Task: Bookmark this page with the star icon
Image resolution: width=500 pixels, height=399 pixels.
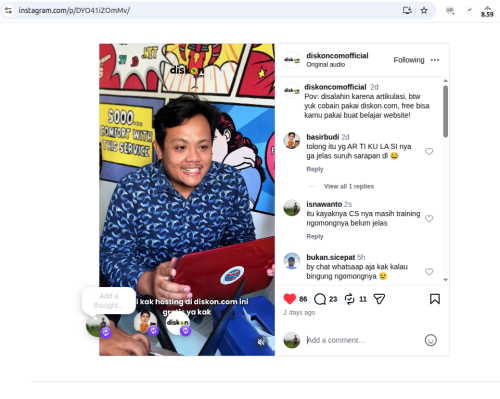Action: point(424,10)
